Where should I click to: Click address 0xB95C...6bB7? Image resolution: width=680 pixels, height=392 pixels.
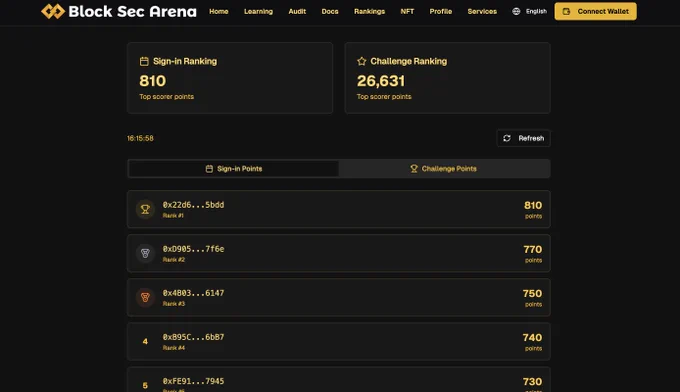click(193, 337)
